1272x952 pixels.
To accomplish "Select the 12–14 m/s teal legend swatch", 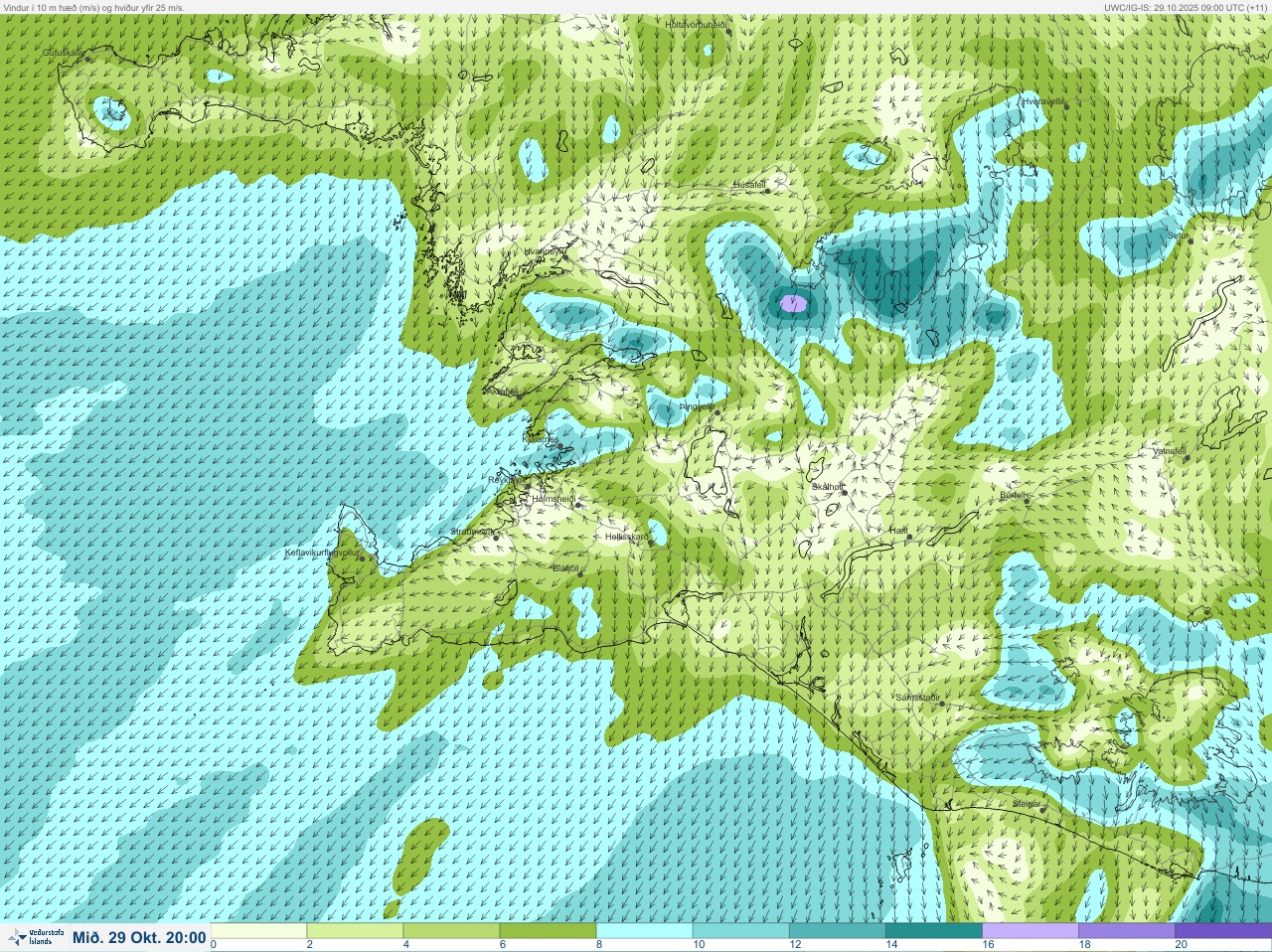I will pyautogui.click(x=837, y=931).
